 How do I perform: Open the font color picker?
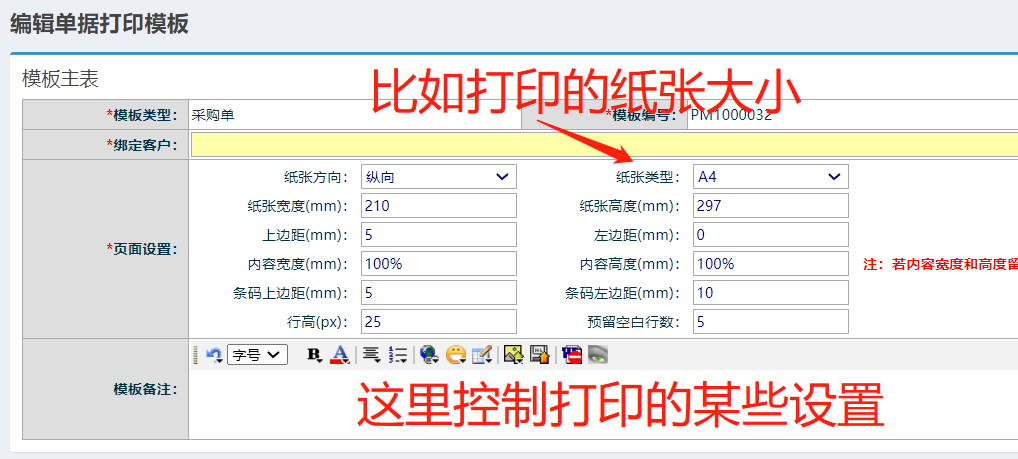[x=340, y=354]
